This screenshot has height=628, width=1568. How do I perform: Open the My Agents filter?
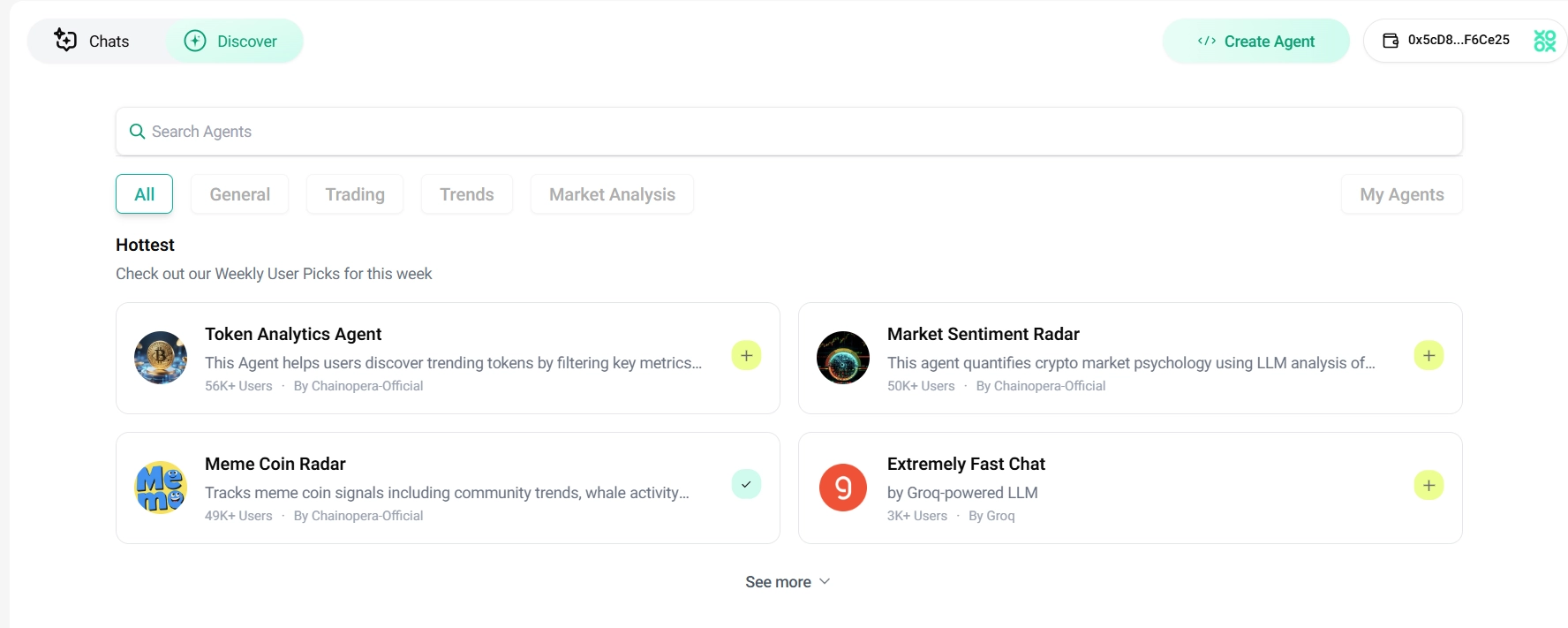(1401, 194)
